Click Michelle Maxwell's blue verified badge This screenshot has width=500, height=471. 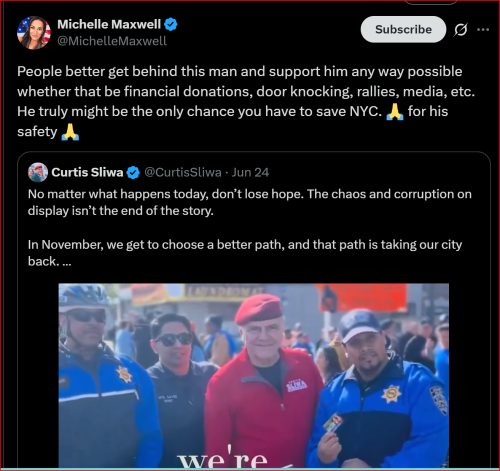coord(171,24)
